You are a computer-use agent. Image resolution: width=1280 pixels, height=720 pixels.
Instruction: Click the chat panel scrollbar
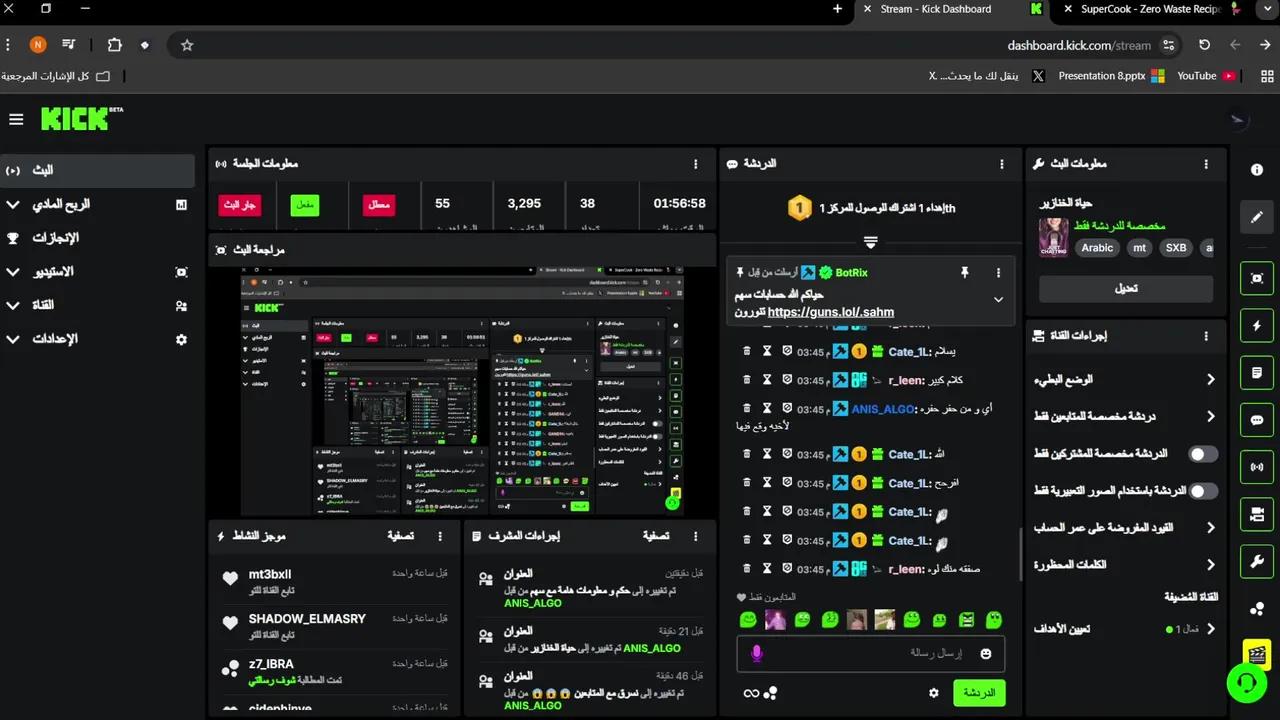click(x=1020, y=553)
